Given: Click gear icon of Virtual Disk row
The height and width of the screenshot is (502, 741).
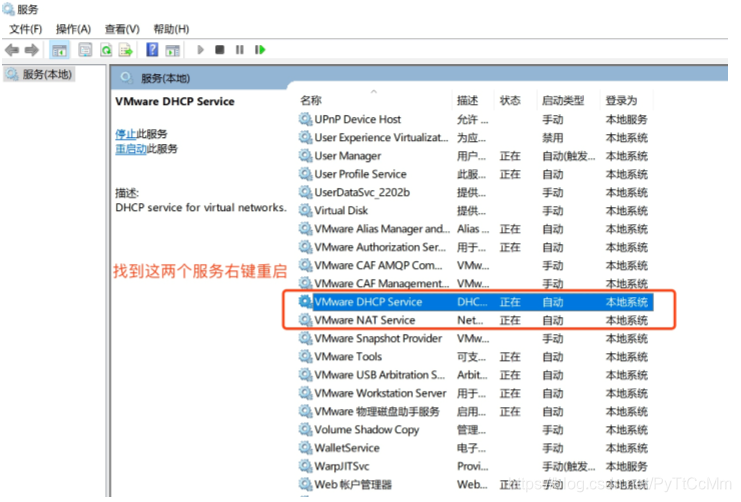Looking at the screenshot, I should (x=305, y=210).
